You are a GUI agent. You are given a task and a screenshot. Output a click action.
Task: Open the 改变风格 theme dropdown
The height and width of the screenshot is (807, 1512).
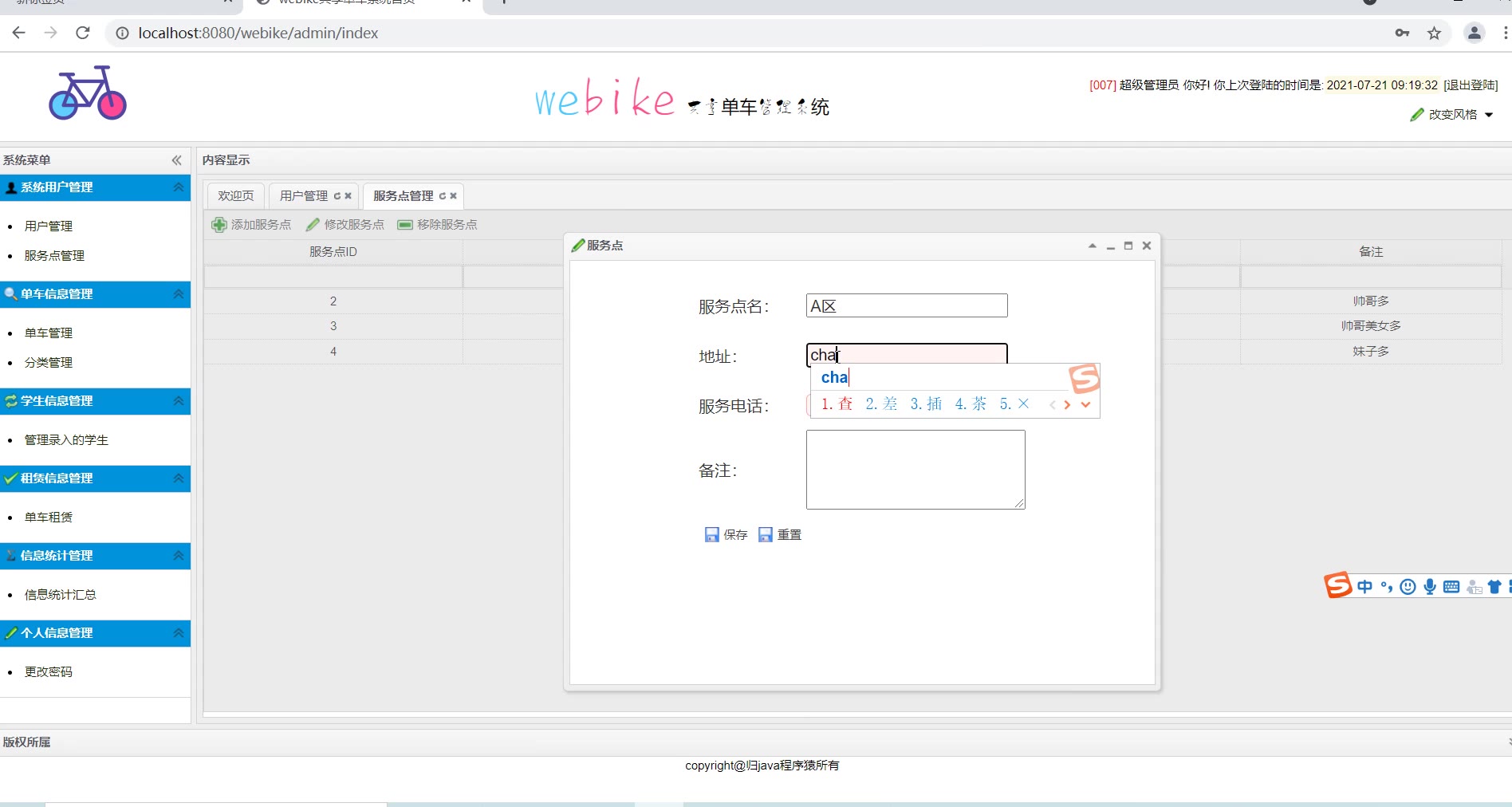pyautogui.click(x=1451, y=115)
